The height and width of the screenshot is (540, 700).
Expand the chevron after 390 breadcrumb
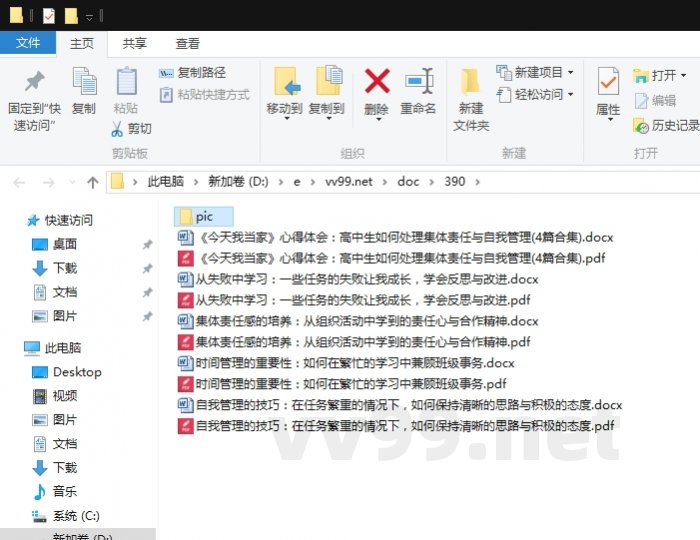coord(478,182)
